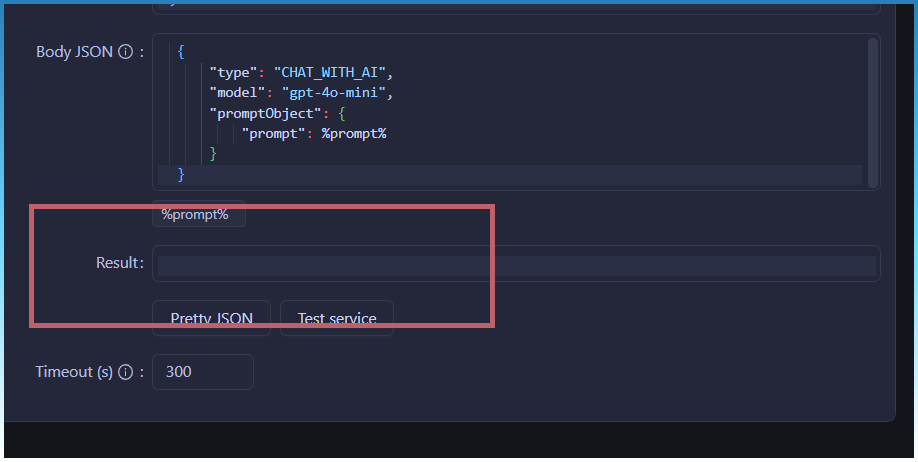Click the Timeout field showing 300
The width and height of the screenshot is (918, 462).
(x=202, y=372)
